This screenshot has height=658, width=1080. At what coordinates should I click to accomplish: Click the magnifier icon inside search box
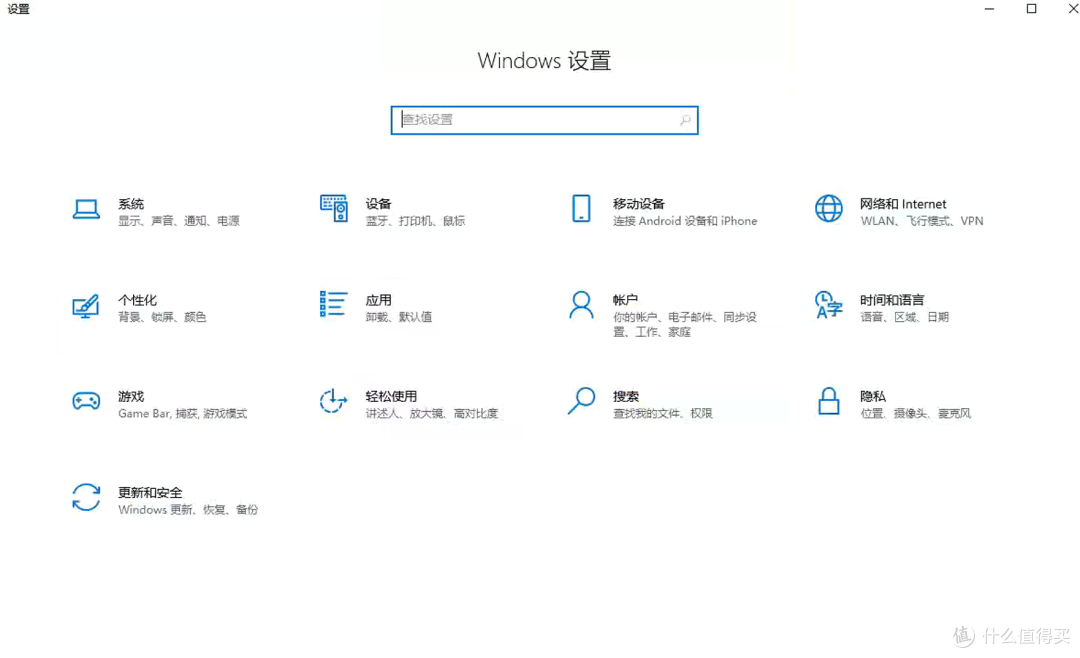[685, 120]
